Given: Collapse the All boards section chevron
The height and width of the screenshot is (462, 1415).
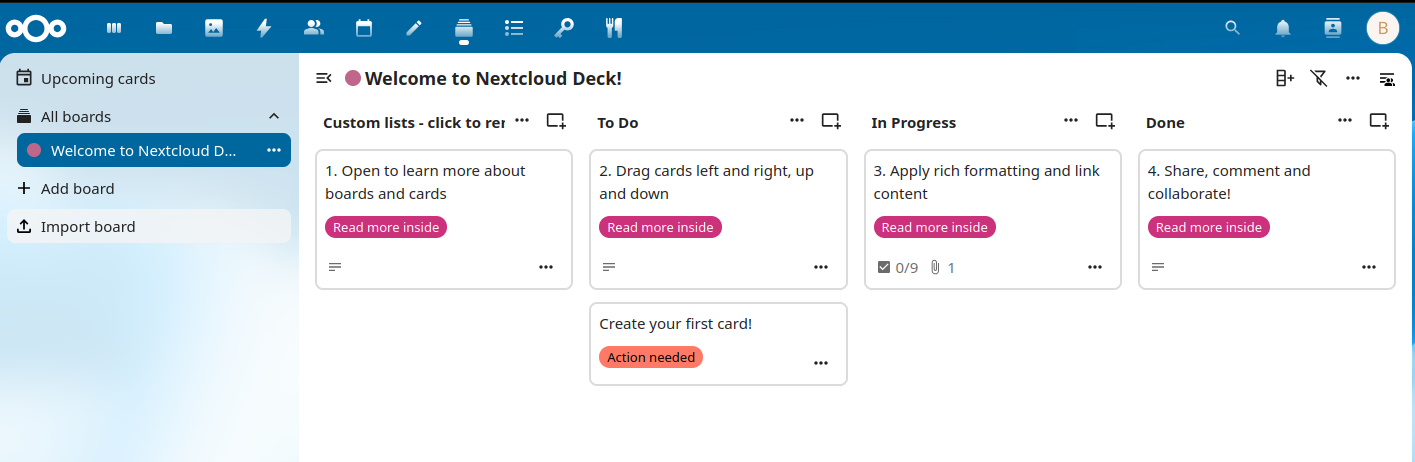Looking at the screenshot, I should tap(274, 116).
